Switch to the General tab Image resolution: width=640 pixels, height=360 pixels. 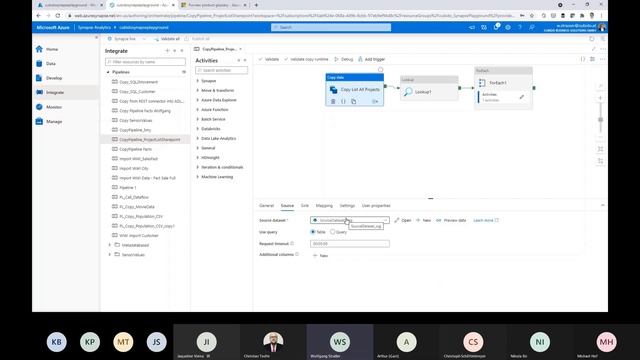[x=267, y=206]
